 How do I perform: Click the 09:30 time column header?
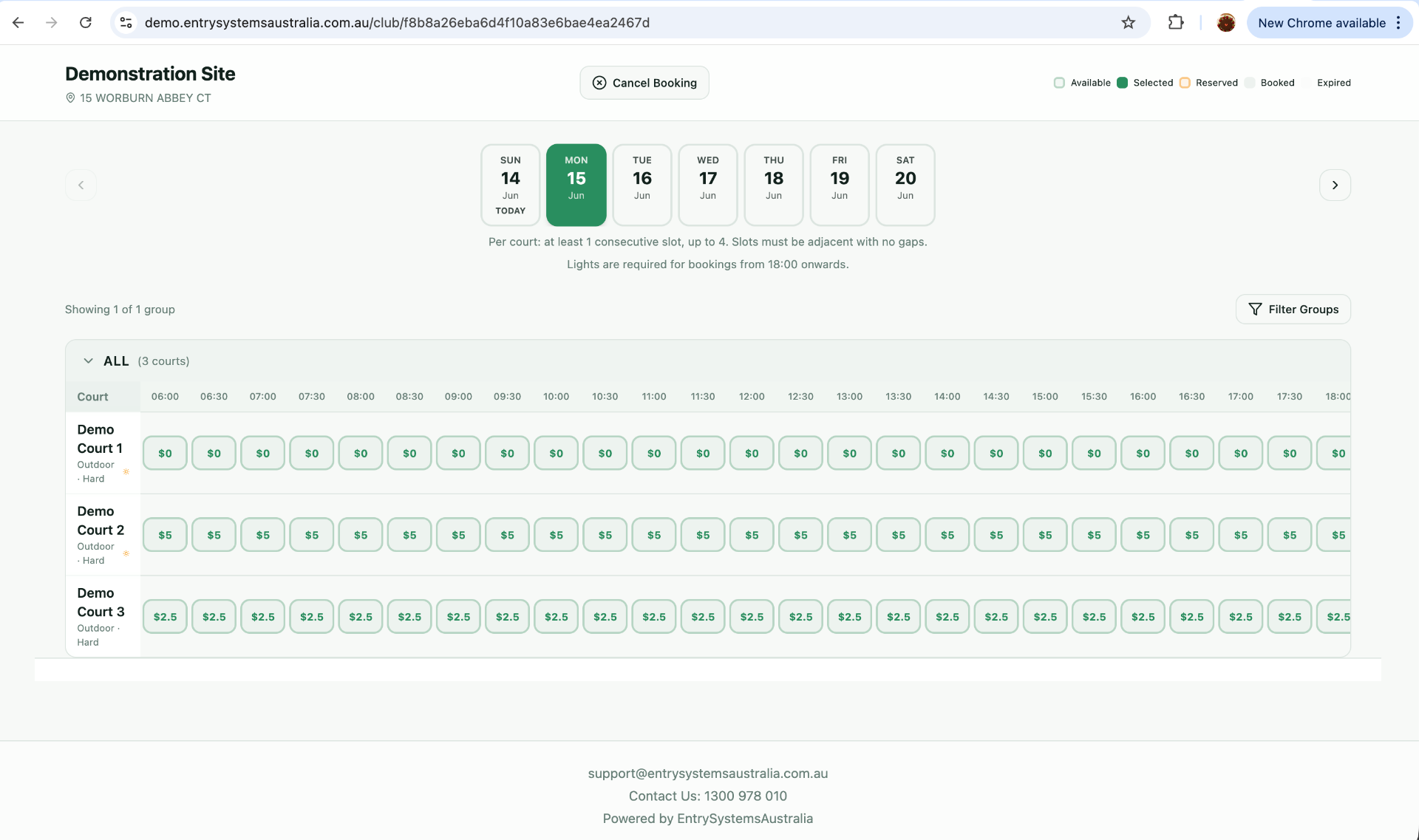507,397
